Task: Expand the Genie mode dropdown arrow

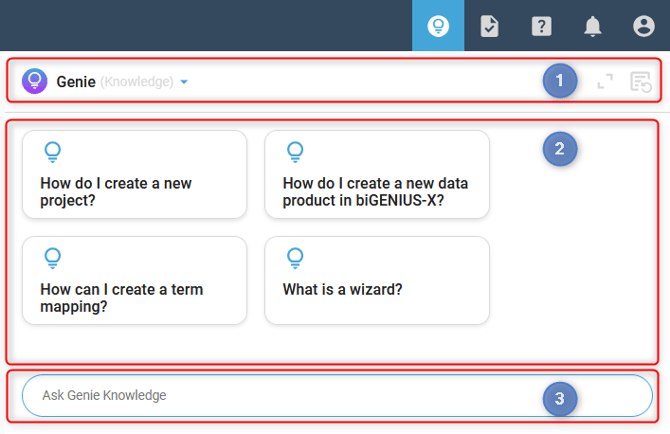Action: click(184, 82)
